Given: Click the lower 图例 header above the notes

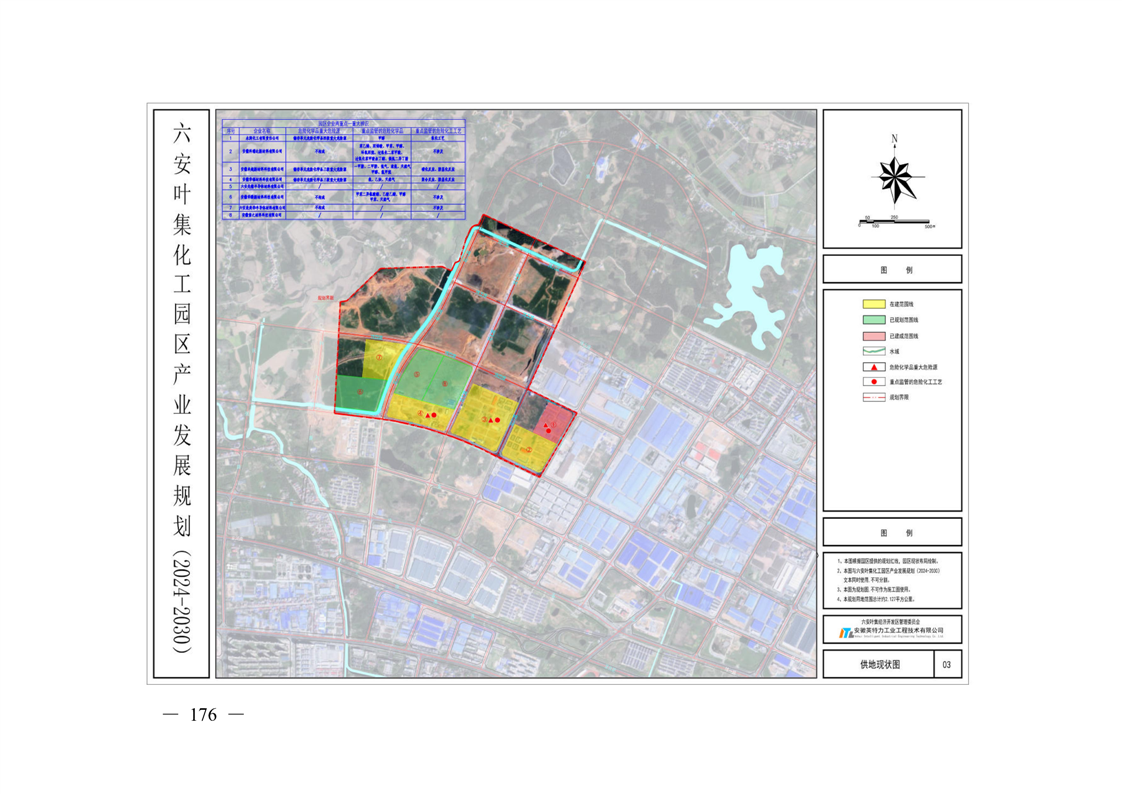Looking at the screenshot, I should point(892,532).
